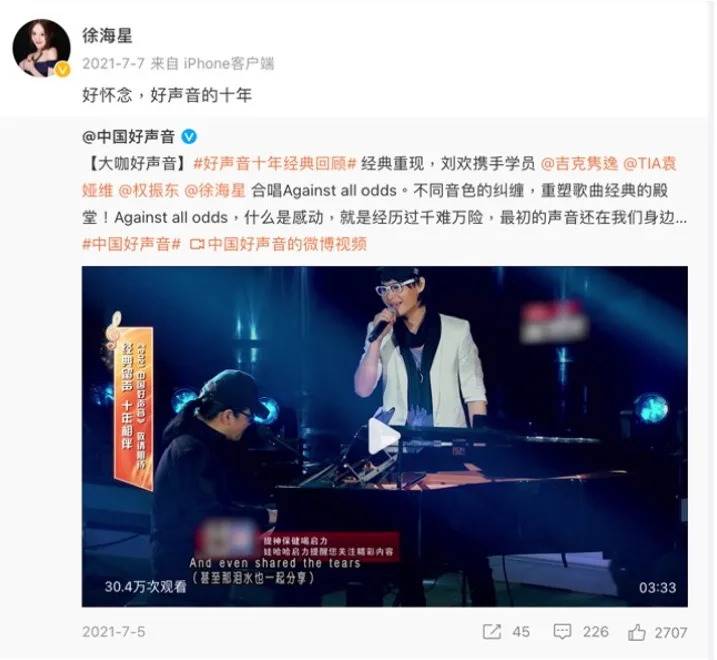Click the gold verified badge on avatar

click(63, 69)
